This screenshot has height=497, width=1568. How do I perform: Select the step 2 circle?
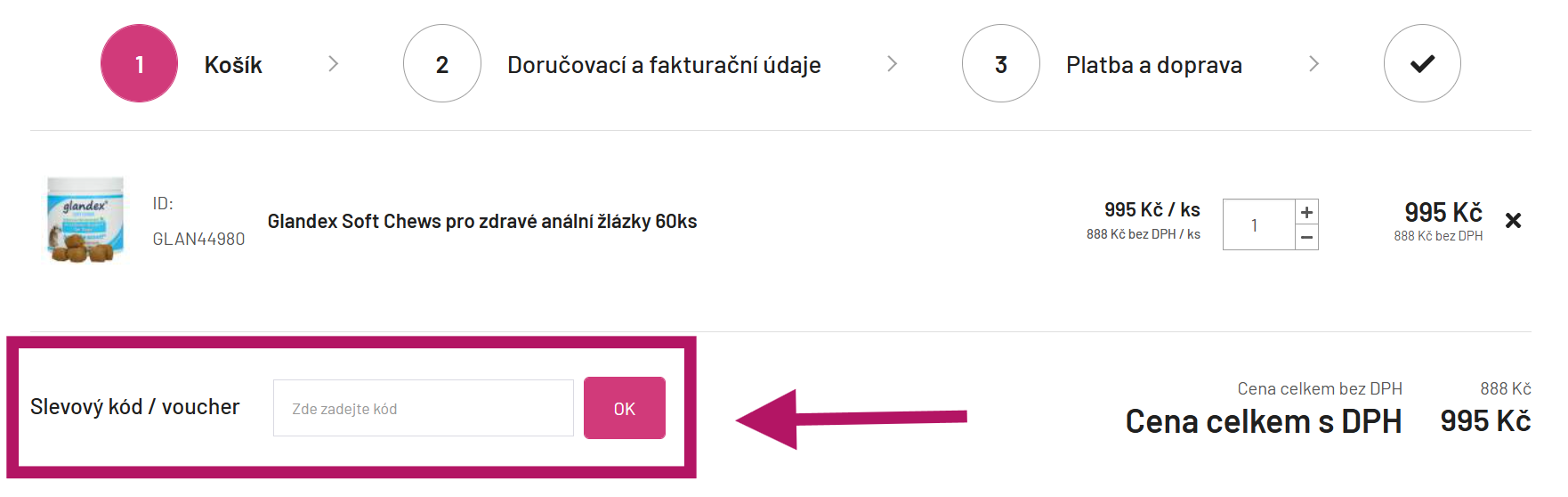441,63
